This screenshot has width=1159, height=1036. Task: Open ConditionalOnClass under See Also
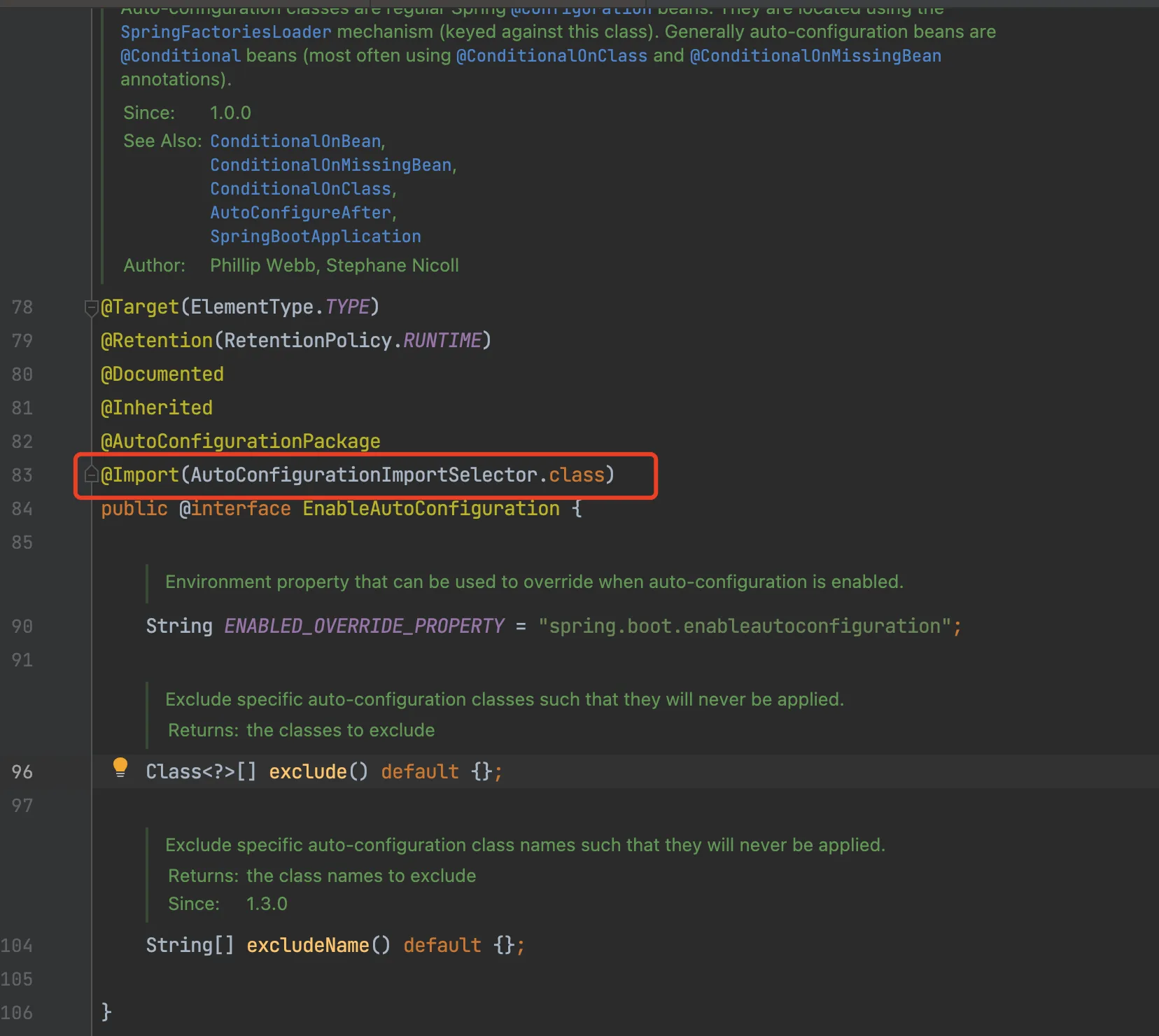click(301, 189)
